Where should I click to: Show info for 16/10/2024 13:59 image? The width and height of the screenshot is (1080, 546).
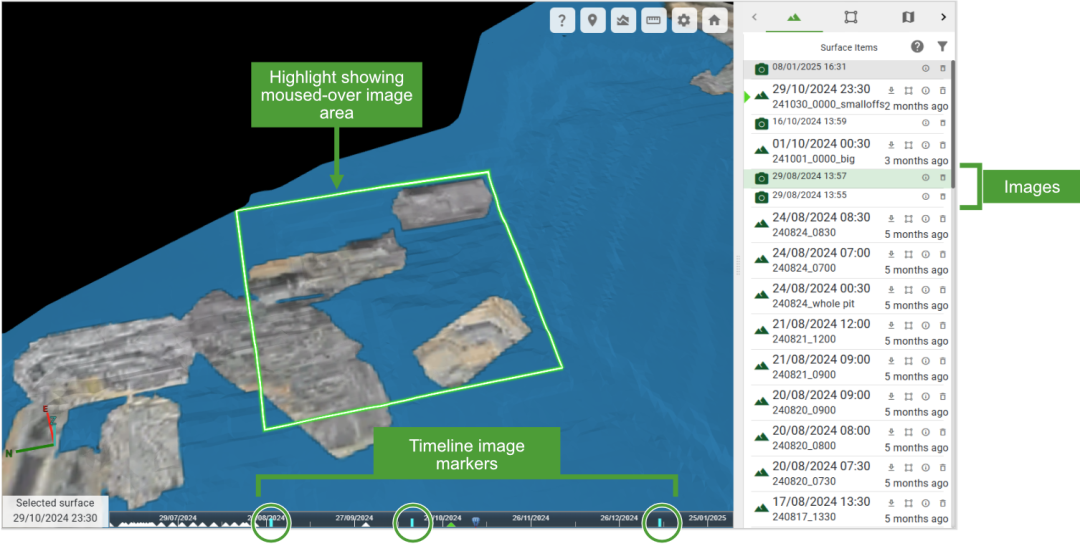click(926, 123)
